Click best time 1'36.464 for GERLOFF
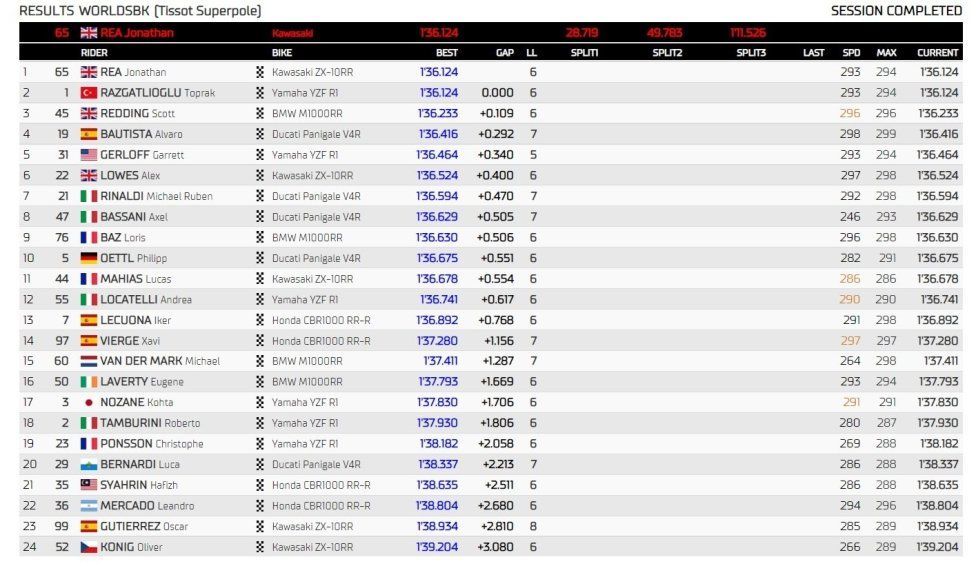 (437, 154)
